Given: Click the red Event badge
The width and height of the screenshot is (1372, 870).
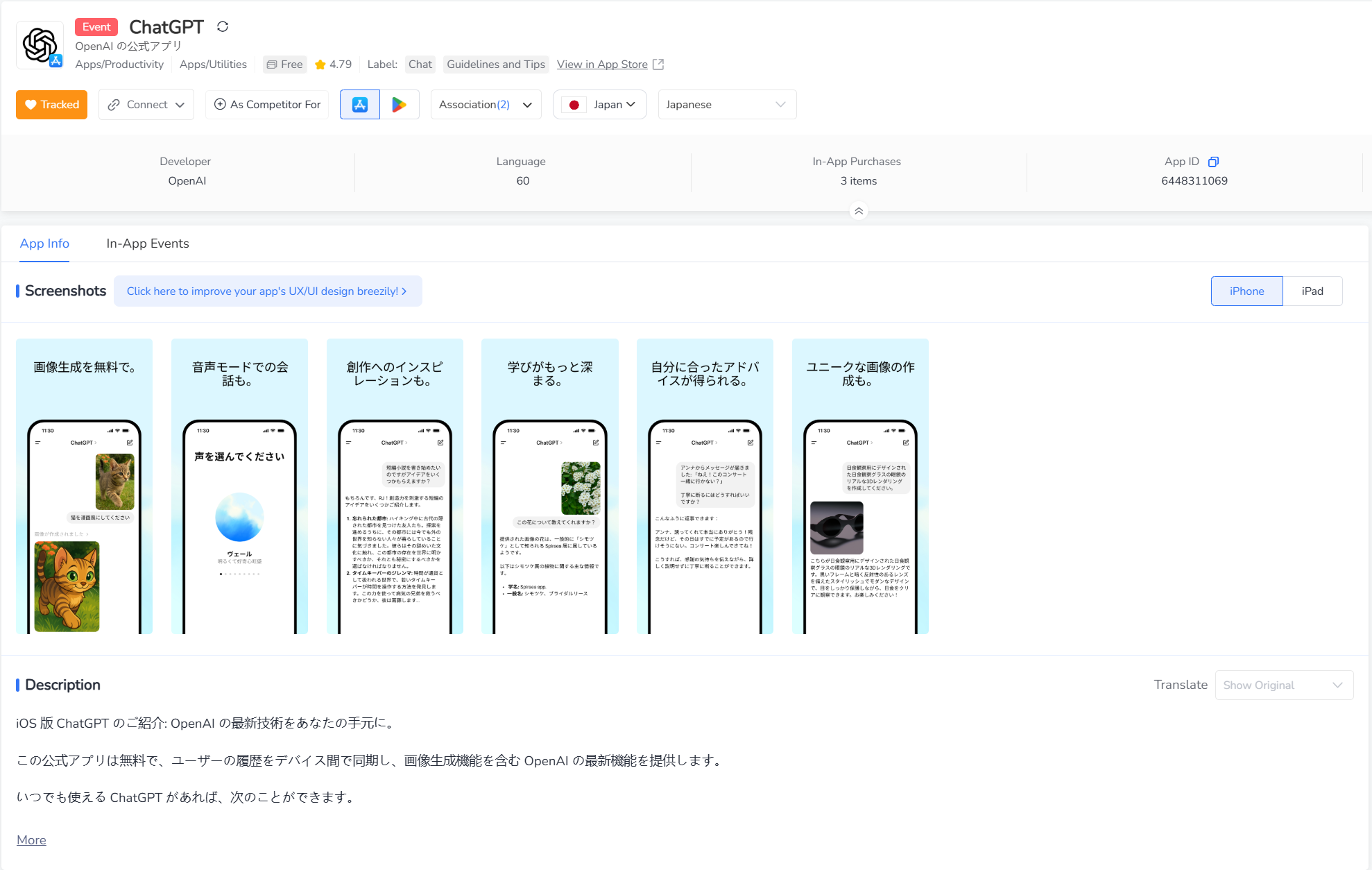Looking at the screenshot, I should [96, 27].
